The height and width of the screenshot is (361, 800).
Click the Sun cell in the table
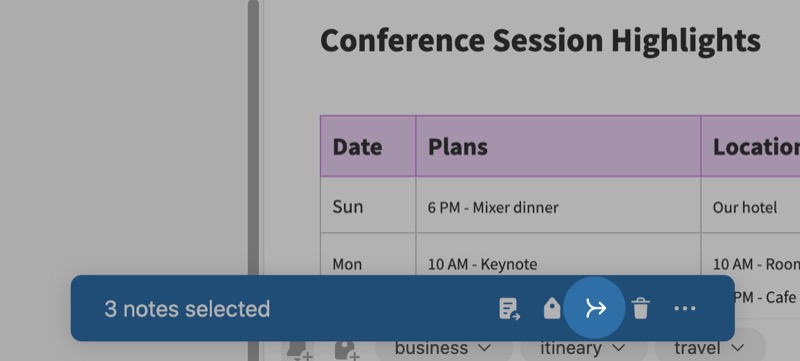tap(368, 205)
